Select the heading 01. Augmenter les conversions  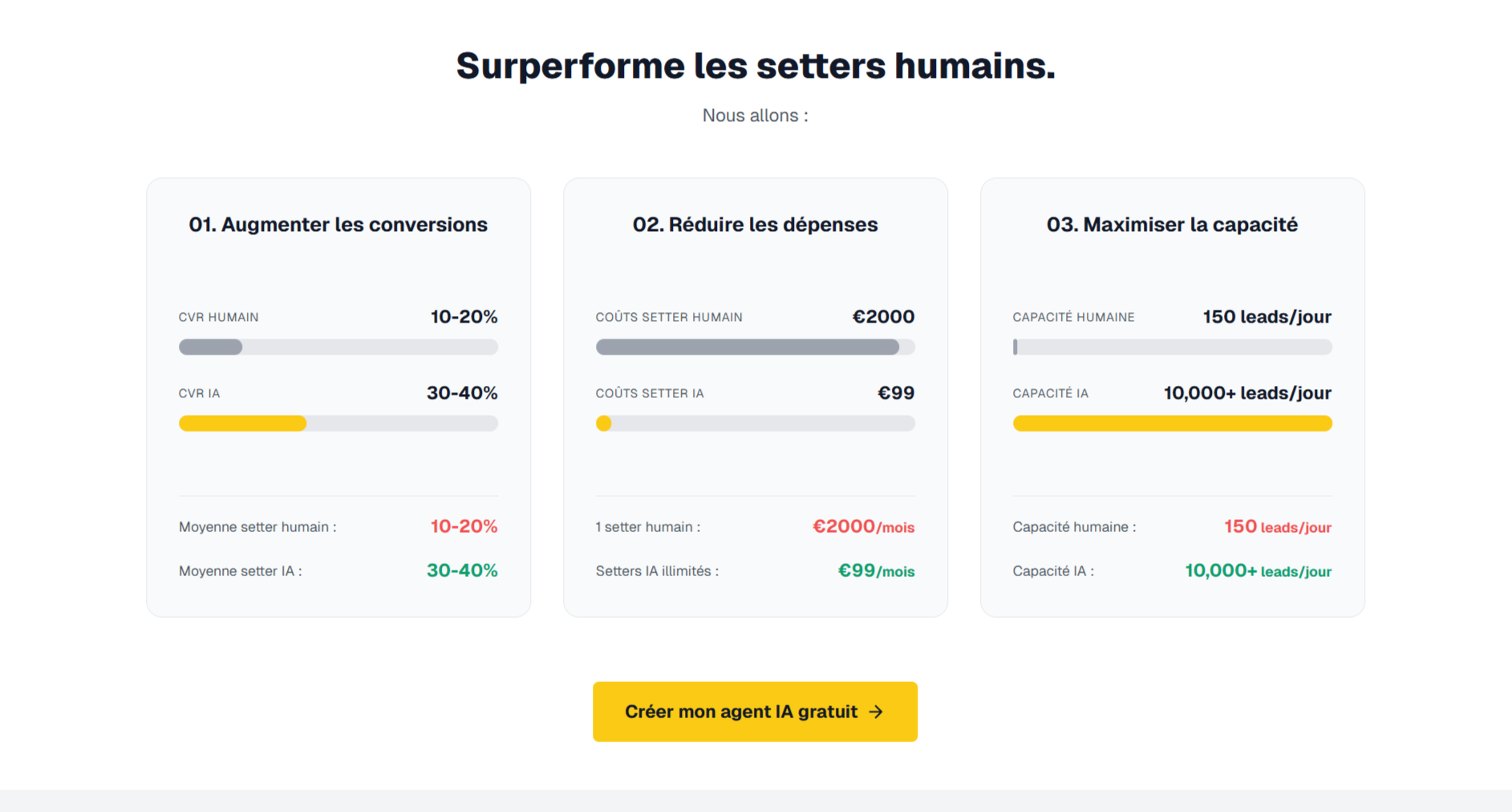click(338, 225)
